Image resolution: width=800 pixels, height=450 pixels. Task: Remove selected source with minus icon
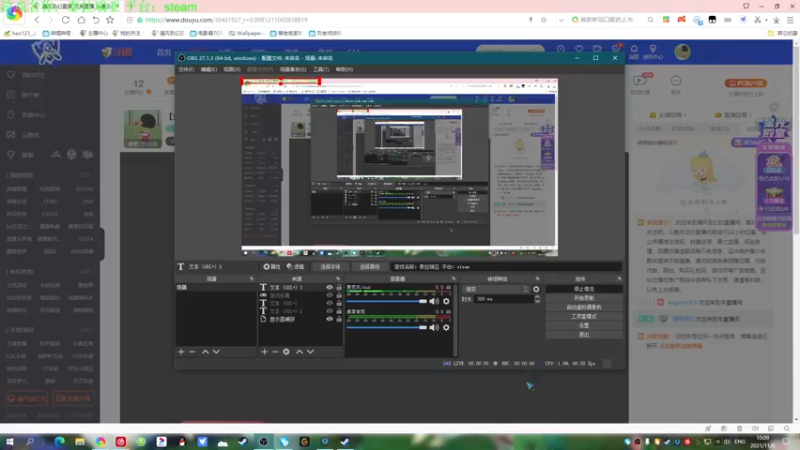pyautogui.click(x=275, y=352)
